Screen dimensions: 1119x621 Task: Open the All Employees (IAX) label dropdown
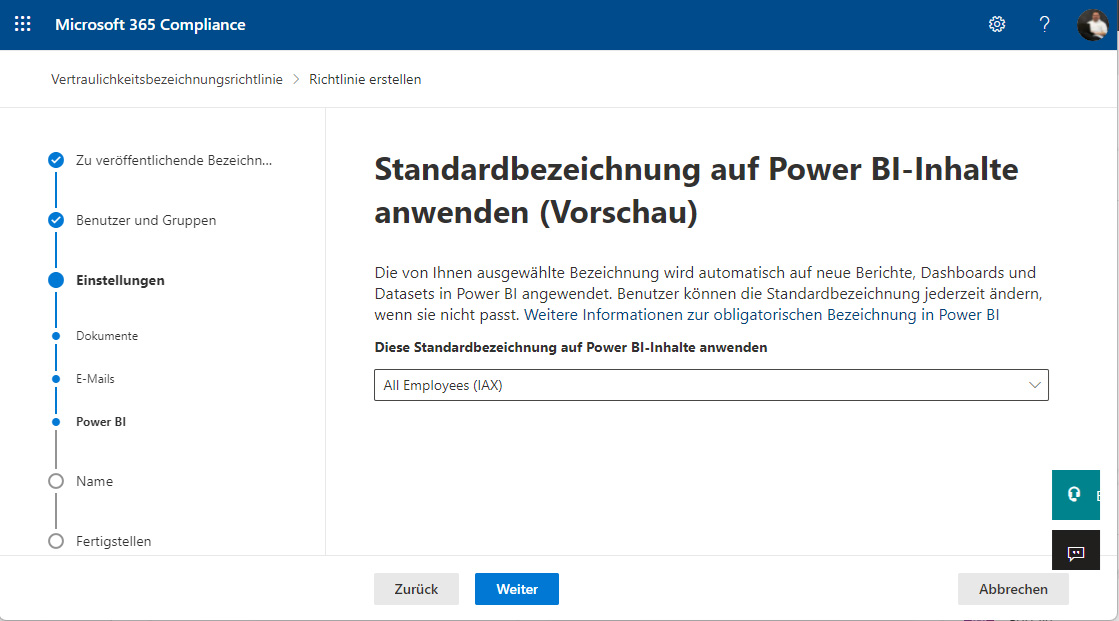711,385
